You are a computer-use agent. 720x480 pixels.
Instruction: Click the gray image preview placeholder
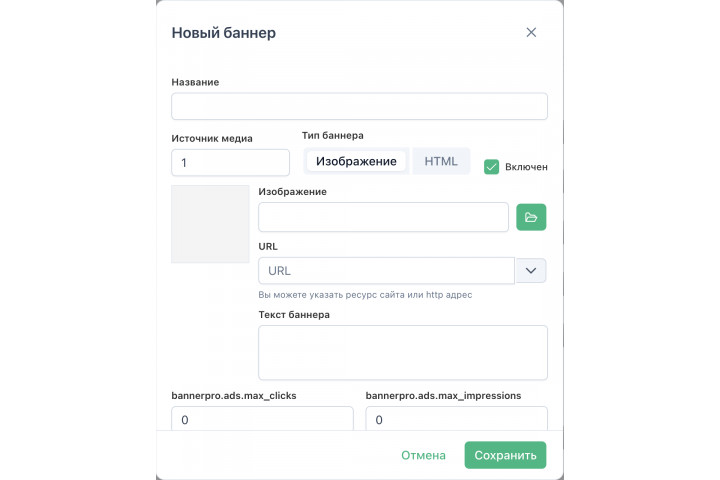(x=210, y=224)
